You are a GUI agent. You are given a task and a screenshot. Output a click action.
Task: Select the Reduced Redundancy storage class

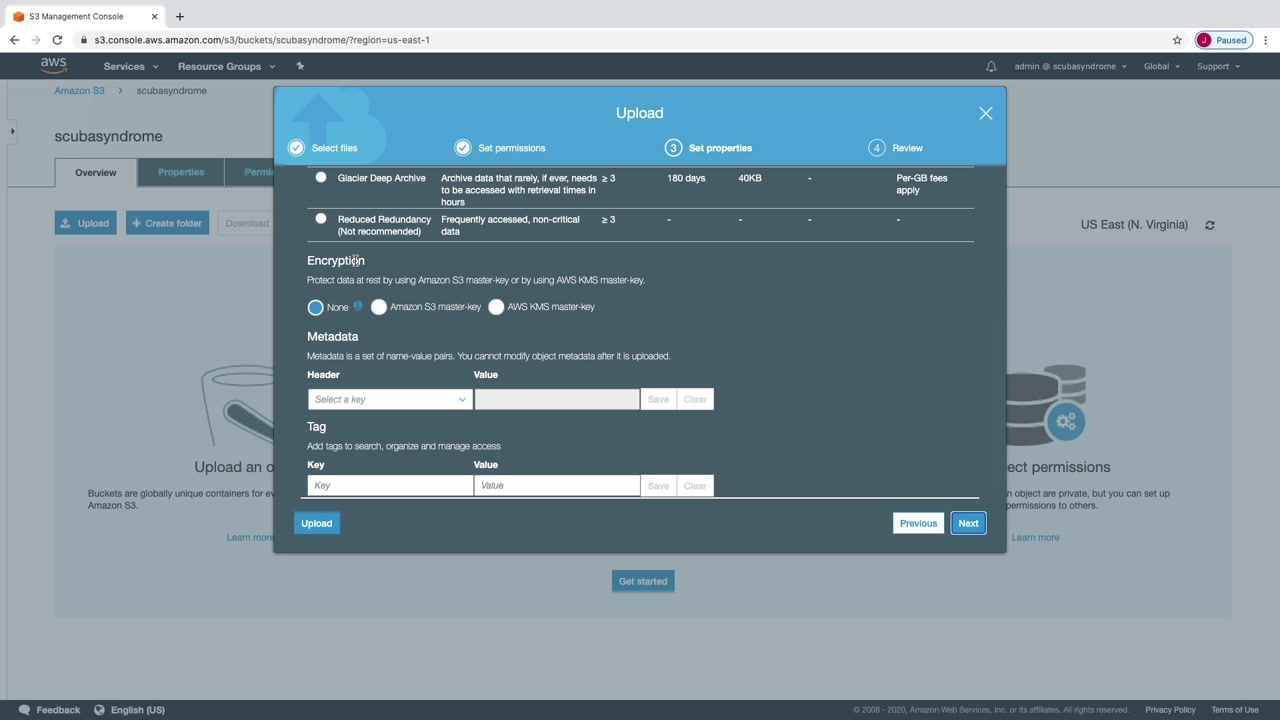(321, 219)
